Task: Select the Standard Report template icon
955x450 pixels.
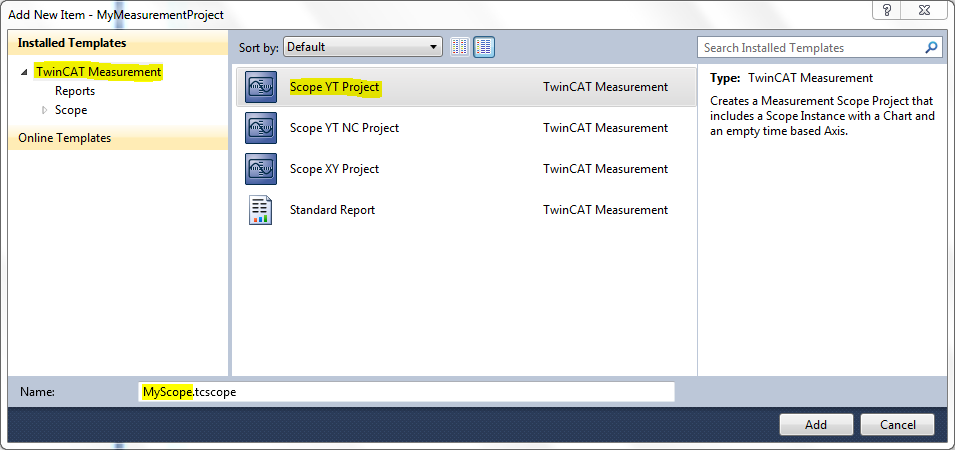Action: click(261, 210)
